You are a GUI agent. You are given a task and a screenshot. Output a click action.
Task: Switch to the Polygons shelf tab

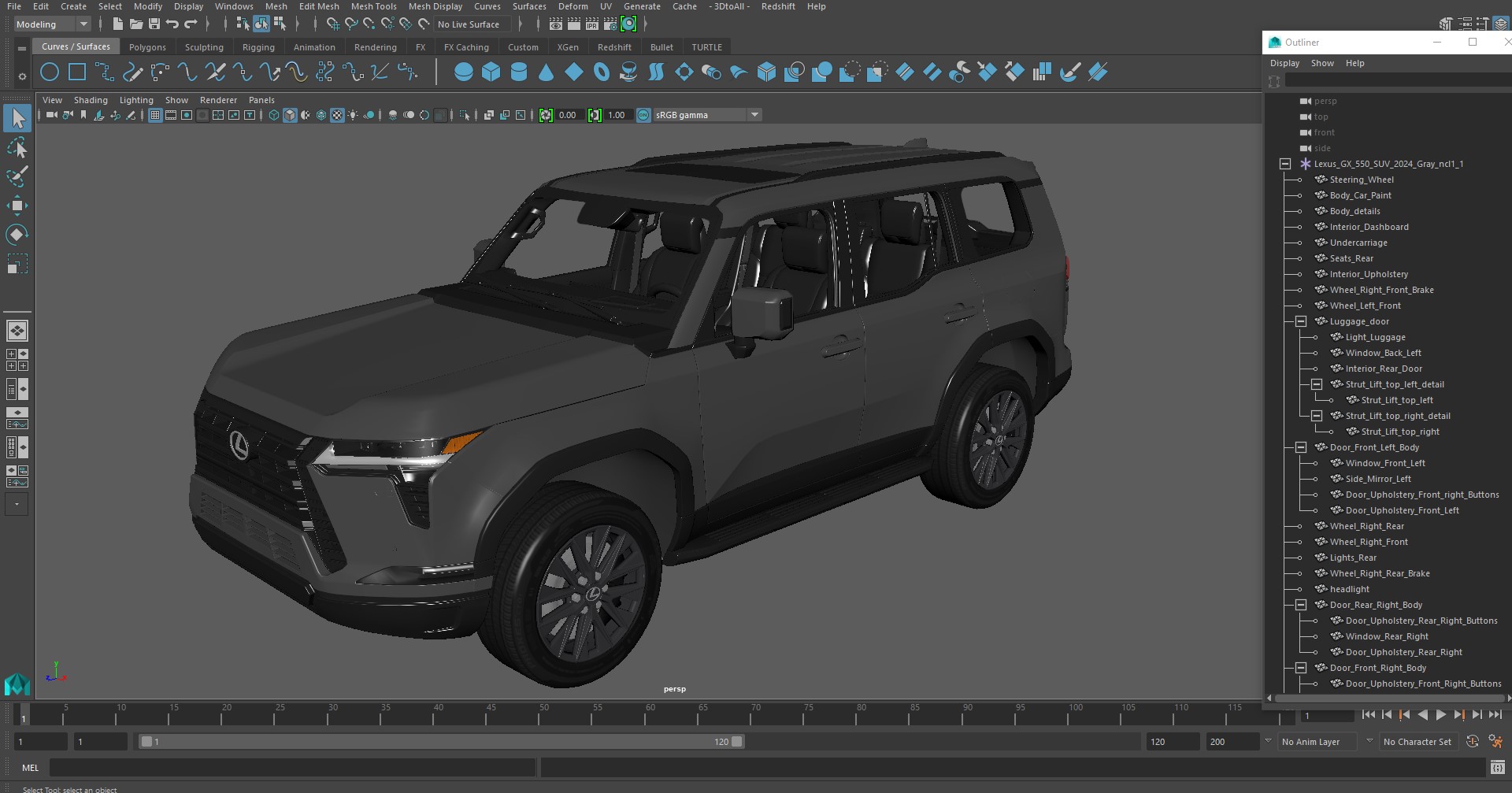click(x=147, y=47)
